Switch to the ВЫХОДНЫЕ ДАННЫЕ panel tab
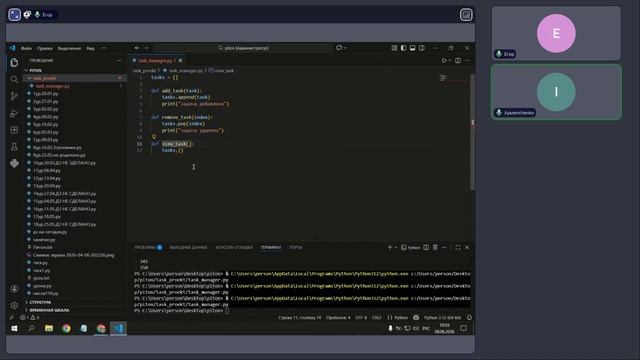The width and height of the screenshot is (640, 360). pos(188,247)
